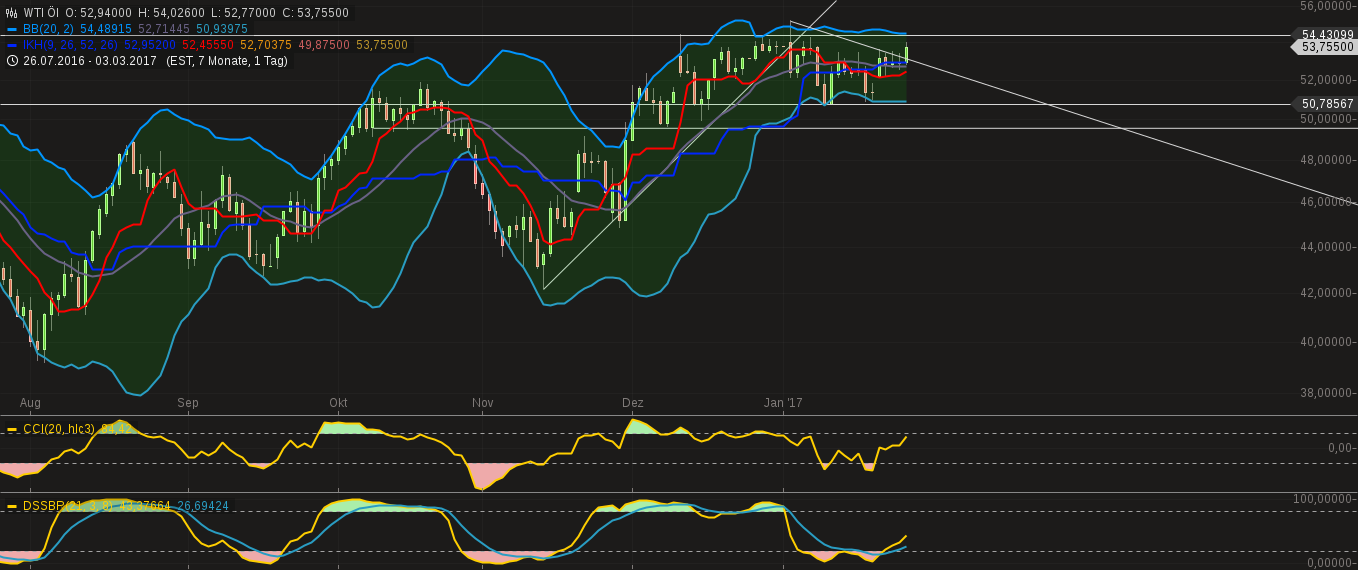Click the yellow DSSBR indicator color dash
Screen dimensions: 1358x570
(12, 506)
